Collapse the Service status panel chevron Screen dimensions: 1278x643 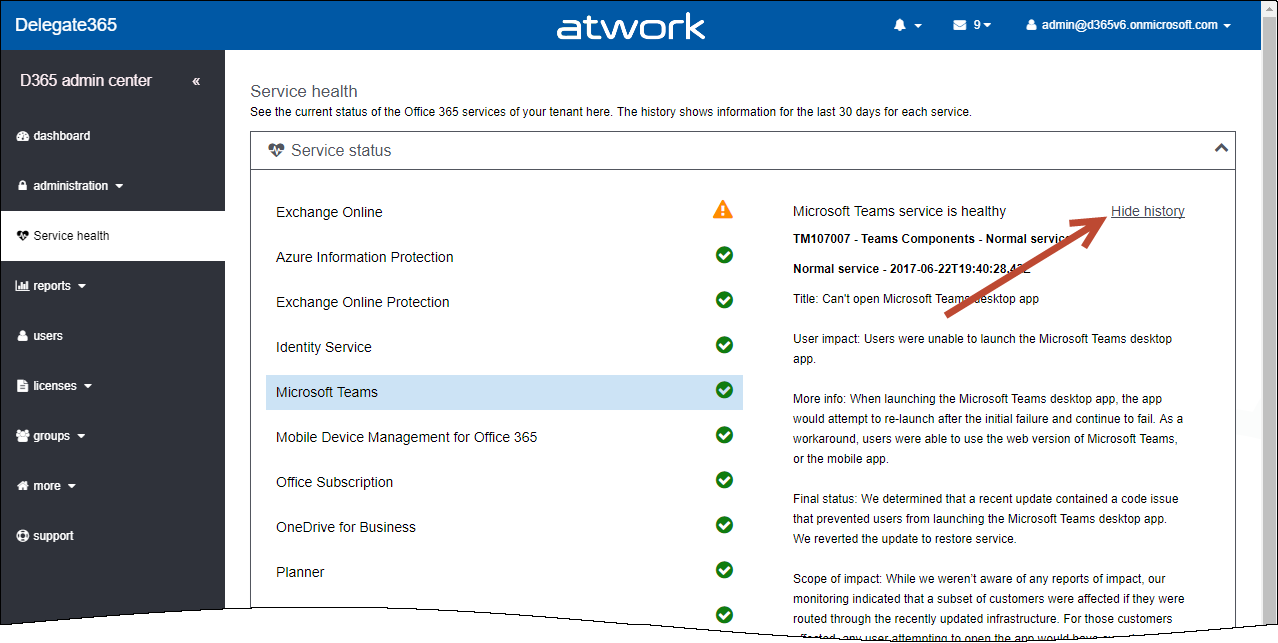(x=1220, y=148)
